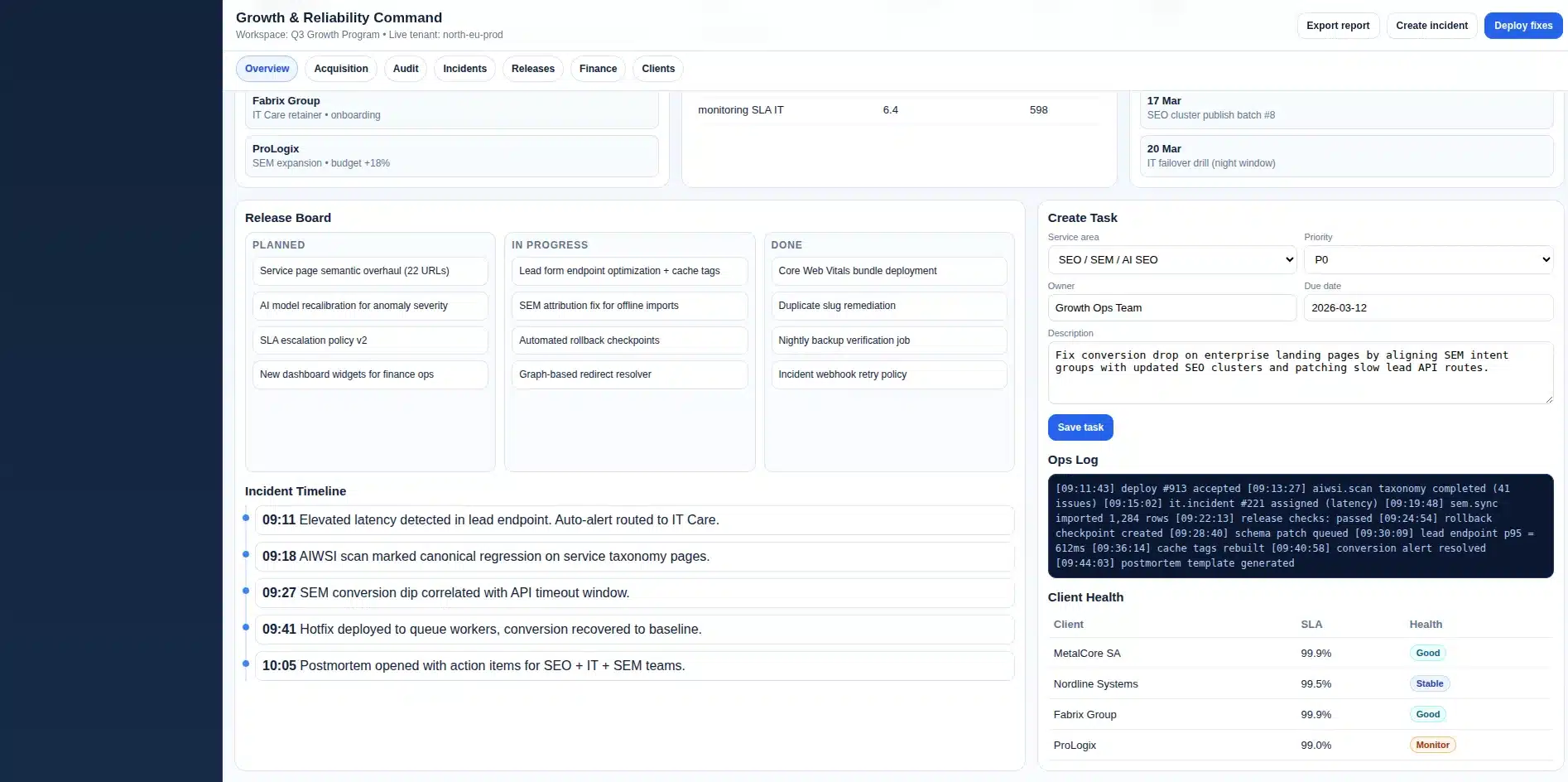The image size is (1568, 782).
Task: Click the PLANNED column heading
Action: point(278,245)
